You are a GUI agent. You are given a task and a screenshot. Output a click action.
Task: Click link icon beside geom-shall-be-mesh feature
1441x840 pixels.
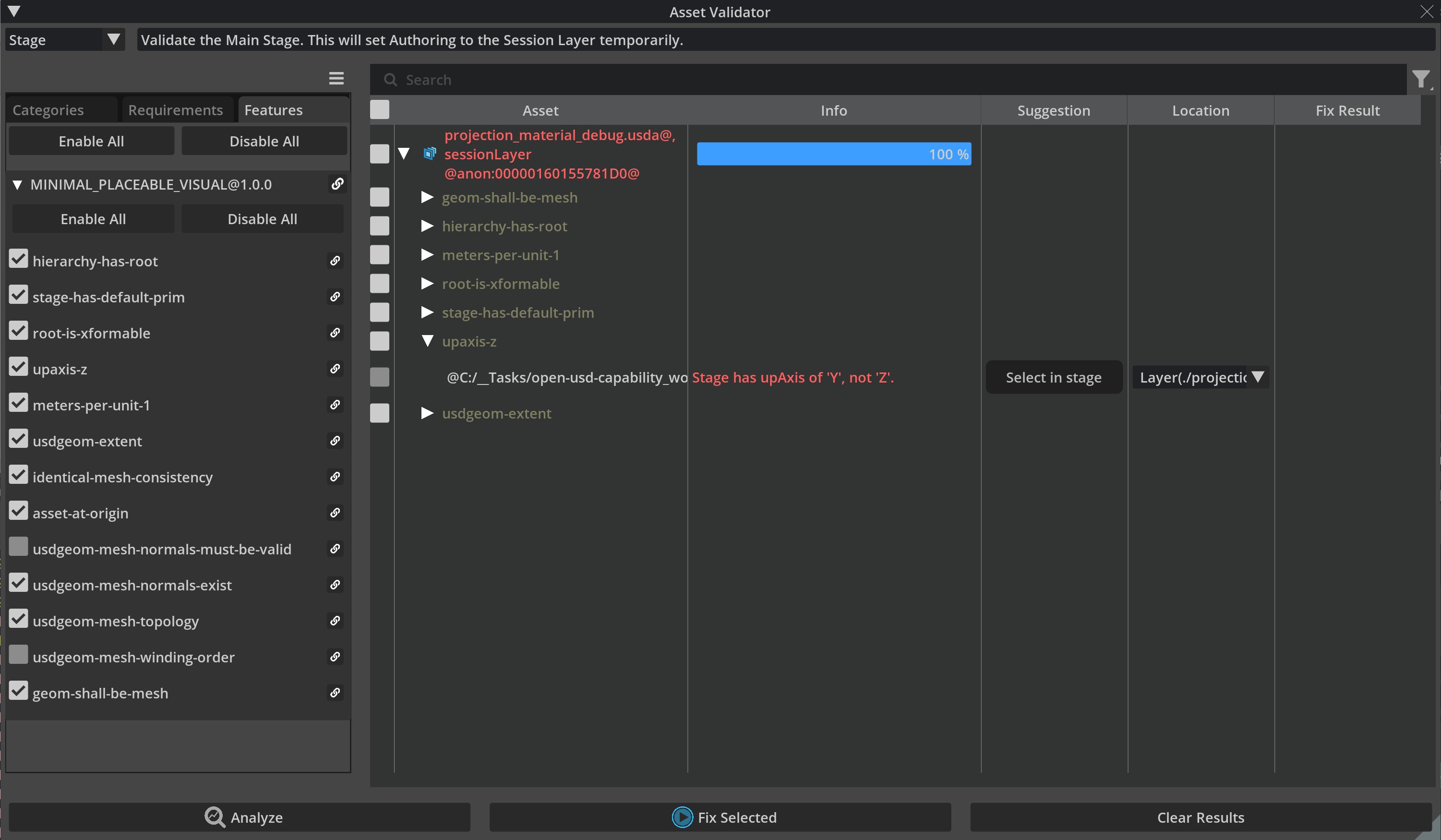(x=335, y=693)
